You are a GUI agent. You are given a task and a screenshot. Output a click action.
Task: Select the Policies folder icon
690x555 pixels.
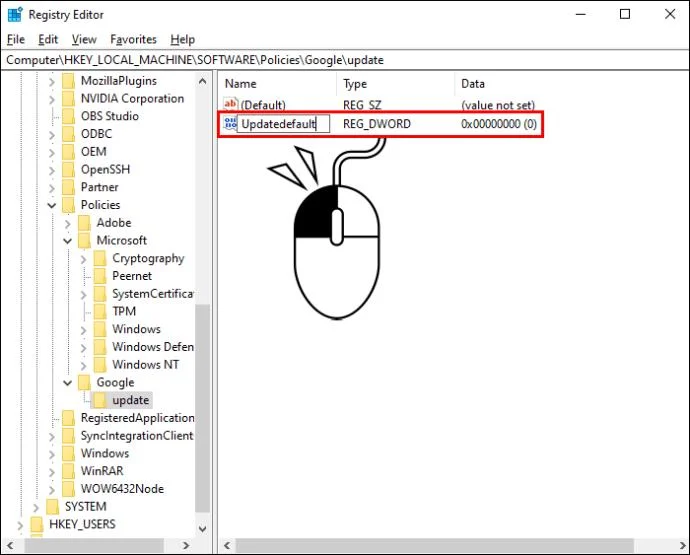(69, 205)
